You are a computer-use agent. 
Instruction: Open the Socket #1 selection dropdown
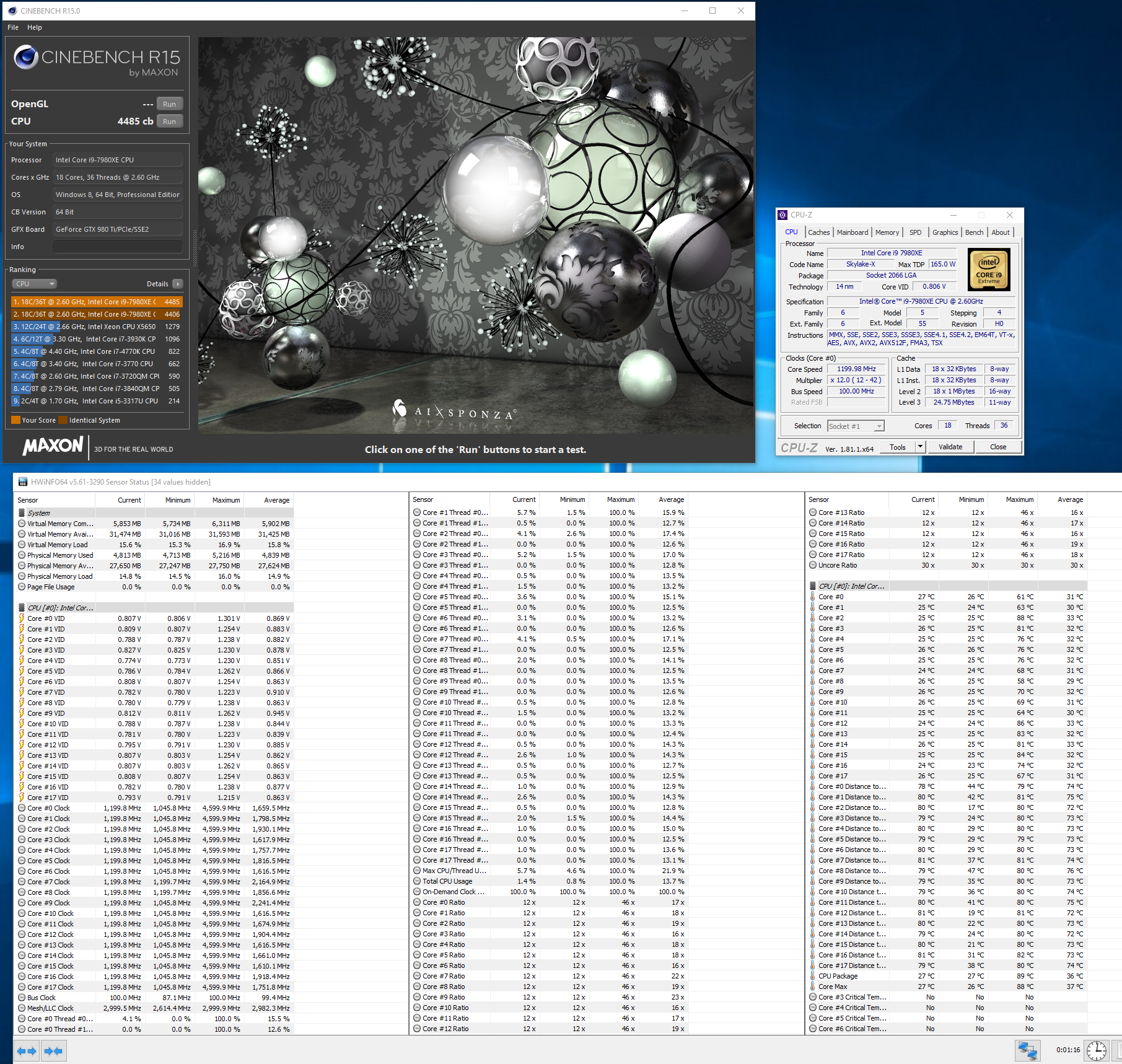coord(856,426)
